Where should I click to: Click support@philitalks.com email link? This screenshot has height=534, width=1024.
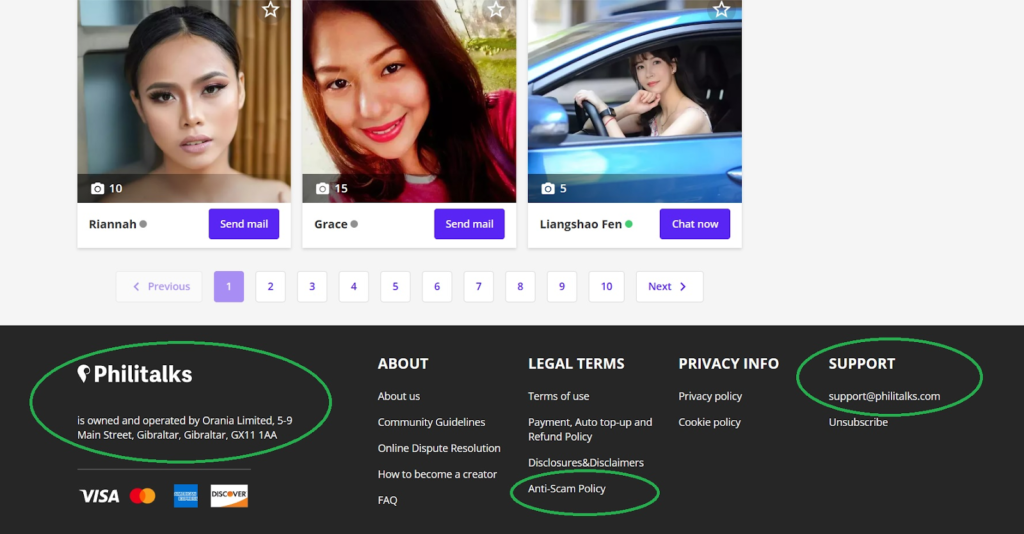[x=884, y=396]
